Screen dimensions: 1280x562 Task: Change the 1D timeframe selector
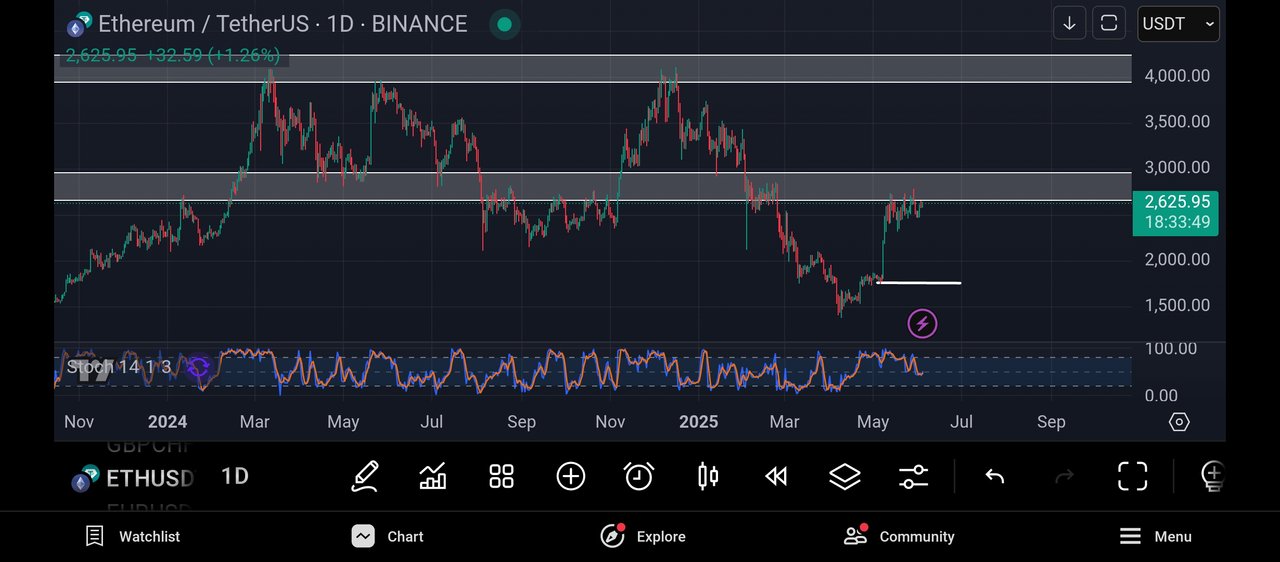[x=235, y=477]
